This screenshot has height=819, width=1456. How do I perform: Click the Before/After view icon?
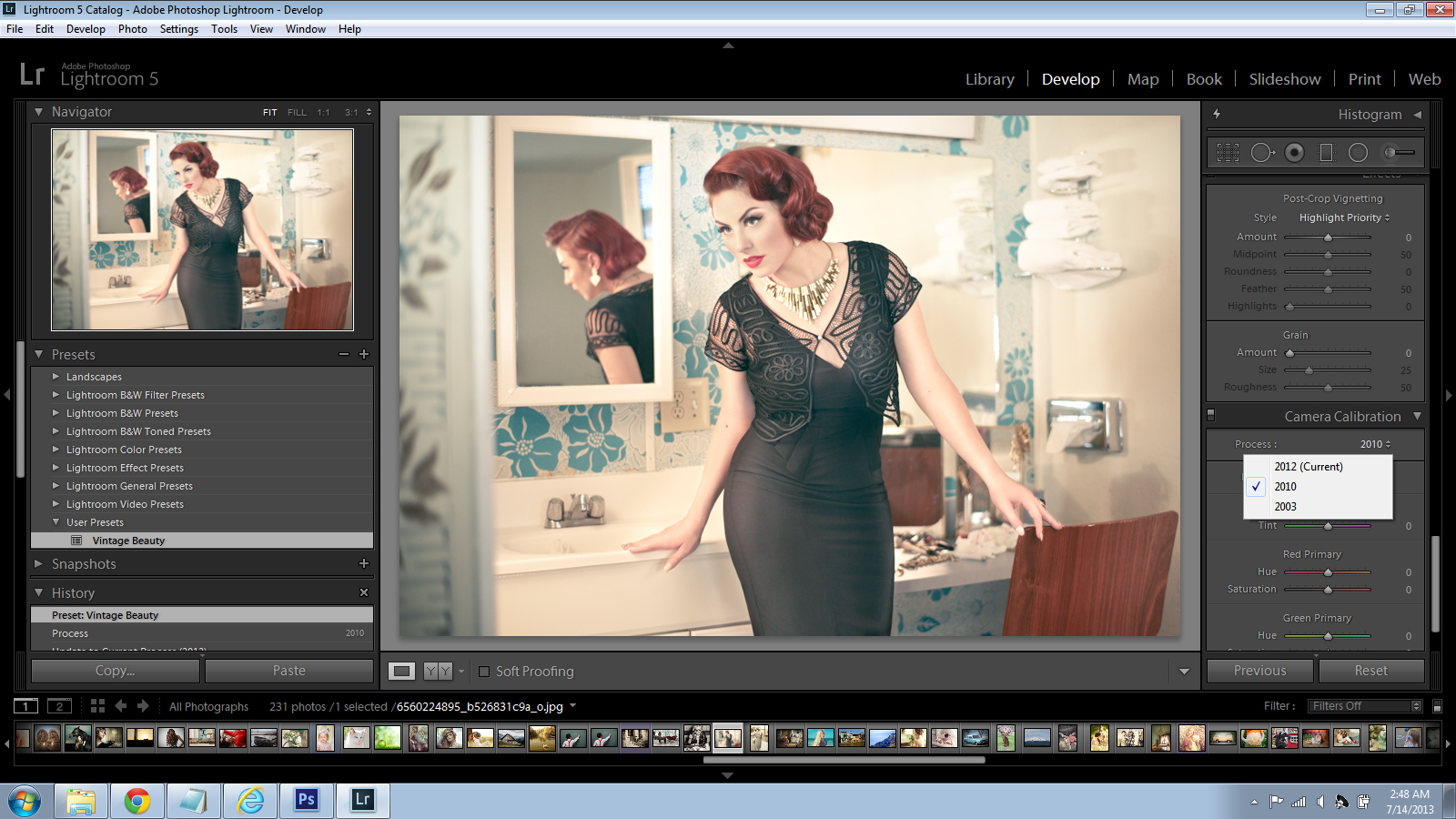click(x=438, y=672)
